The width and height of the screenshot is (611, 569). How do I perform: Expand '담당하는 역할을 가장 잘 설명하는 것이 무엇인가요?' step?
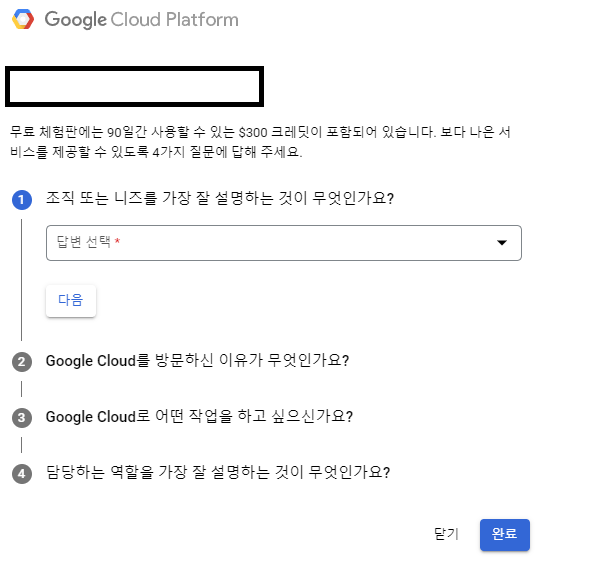pos(218,472)
